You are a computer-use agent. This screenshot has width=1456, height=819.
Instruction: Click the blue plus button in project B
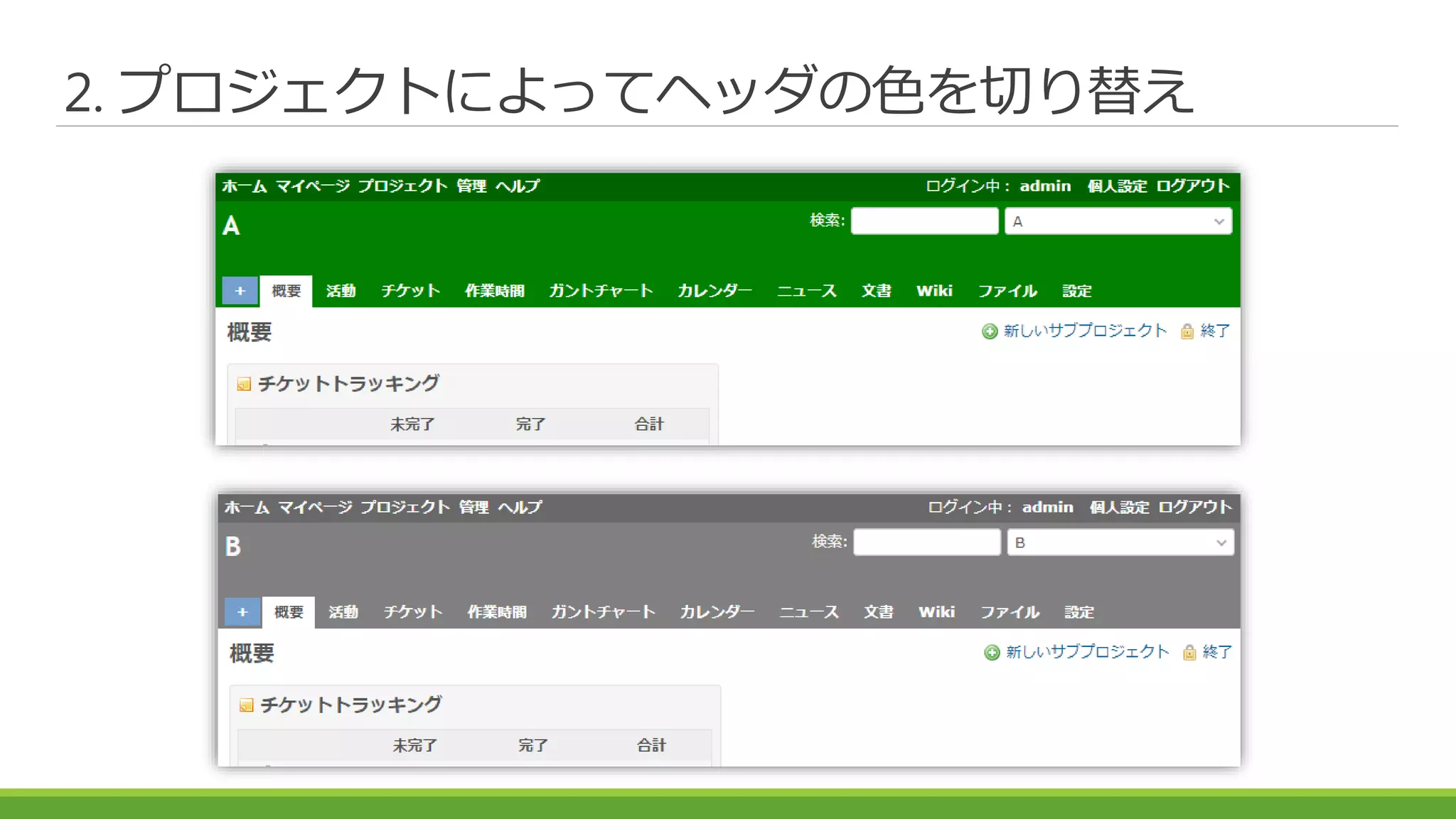coord(242,612)
